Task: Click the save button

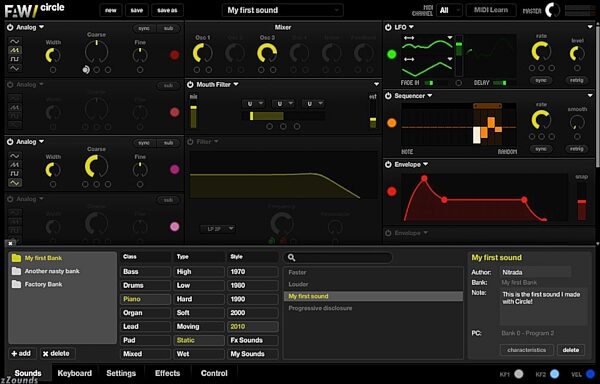Action: (136, 10)
